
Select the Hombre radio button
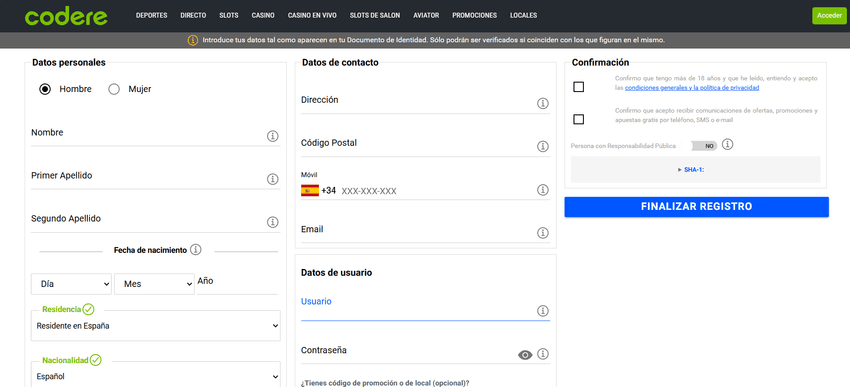click(45, 89)
